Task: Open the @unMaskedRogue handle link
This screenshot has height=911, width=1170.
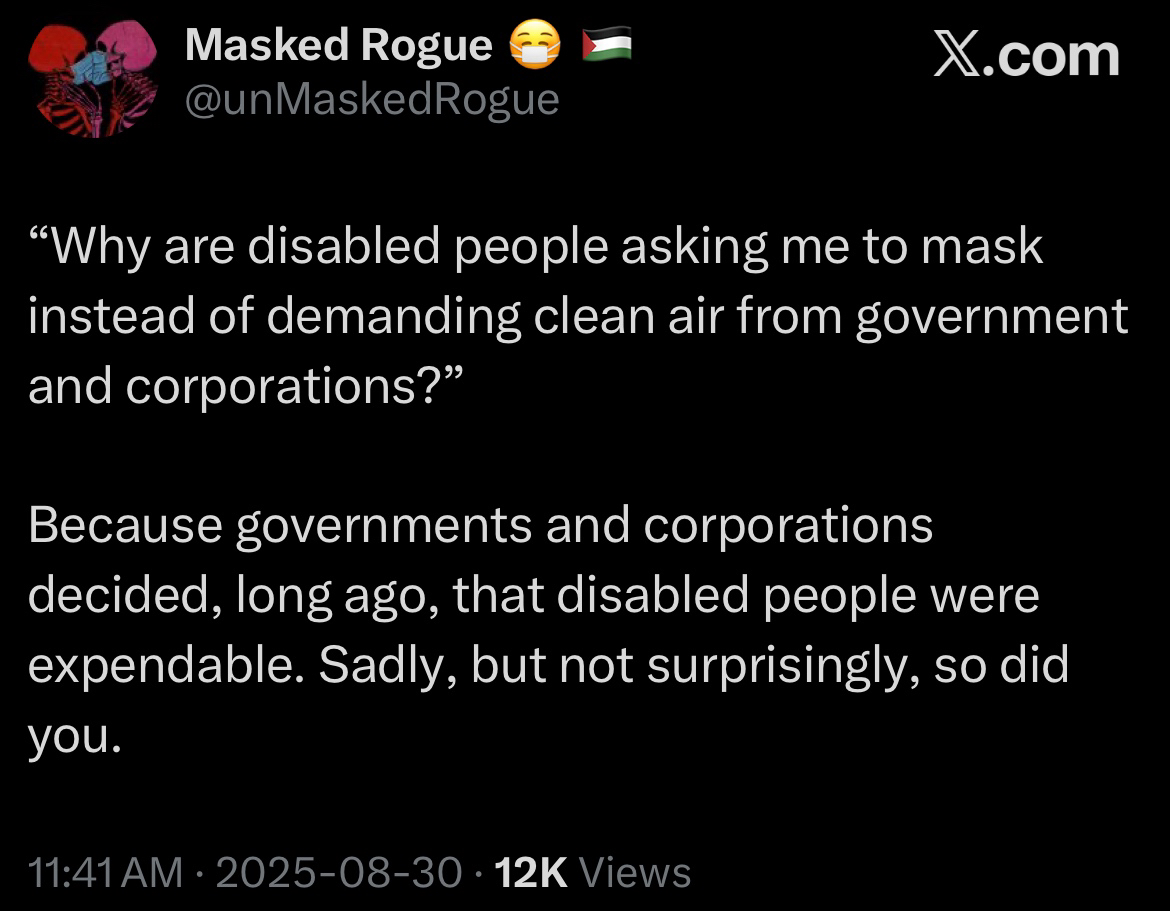Action: click(x=371, y=99)
